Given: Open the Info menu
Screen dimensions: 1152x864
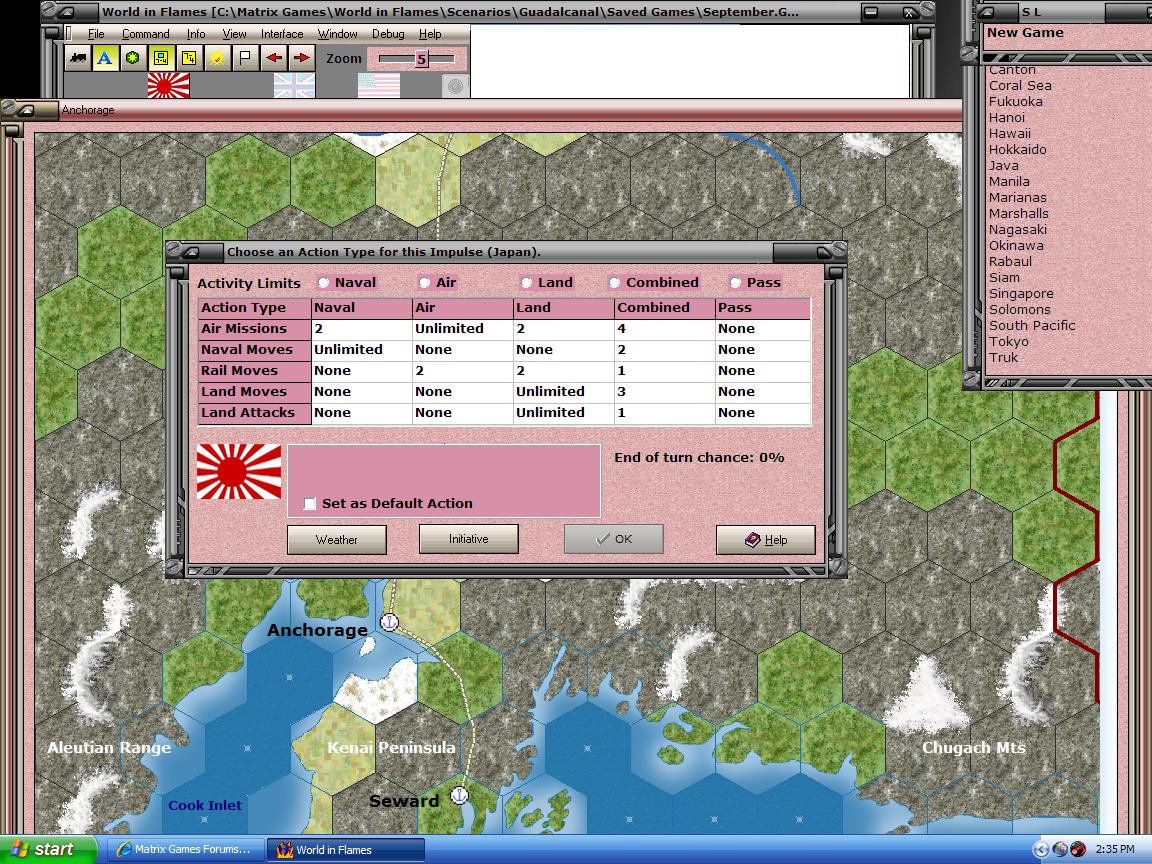Looking at the screenshot, I should (x=196, y=34).
